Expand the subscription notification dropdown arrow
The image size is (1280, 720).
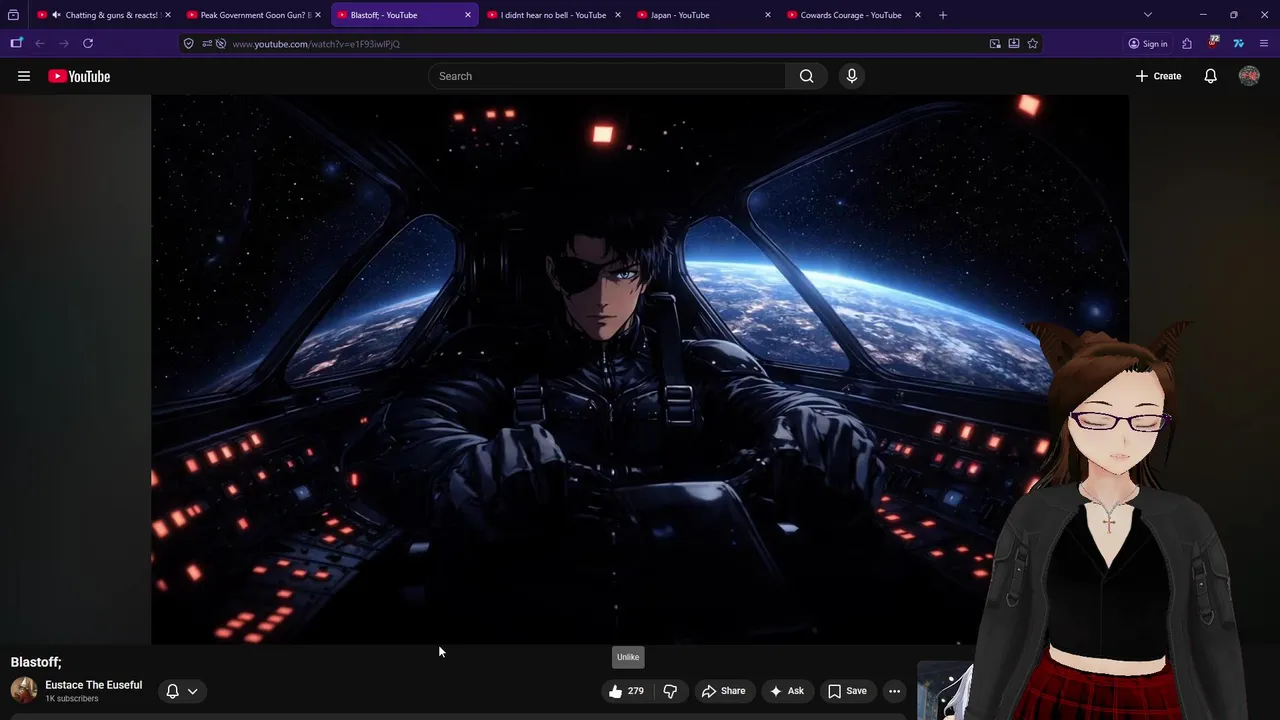[192, 691]
